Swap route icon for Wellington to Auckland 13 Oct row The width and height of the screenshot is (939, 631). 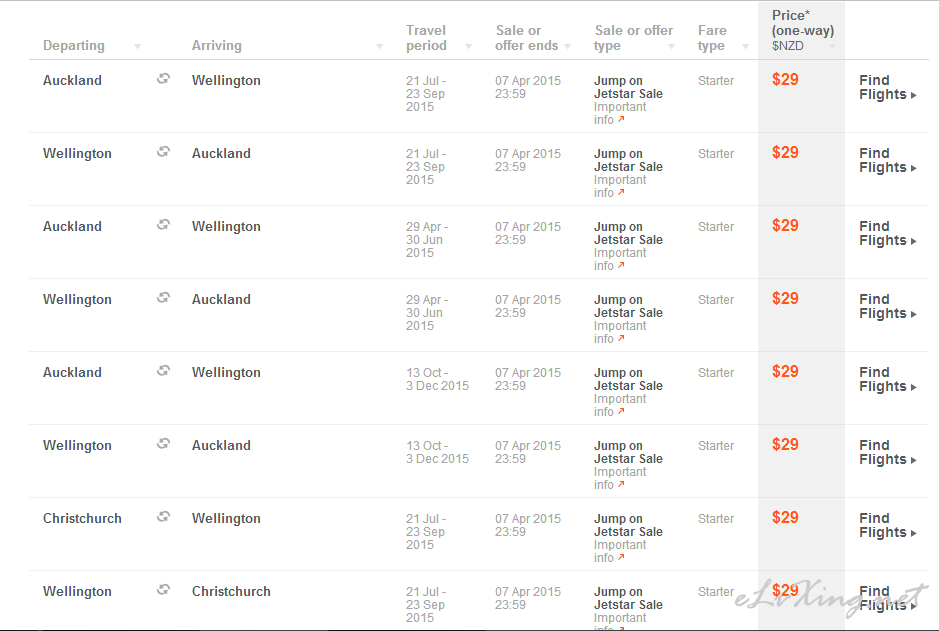[x=163, y=444]
